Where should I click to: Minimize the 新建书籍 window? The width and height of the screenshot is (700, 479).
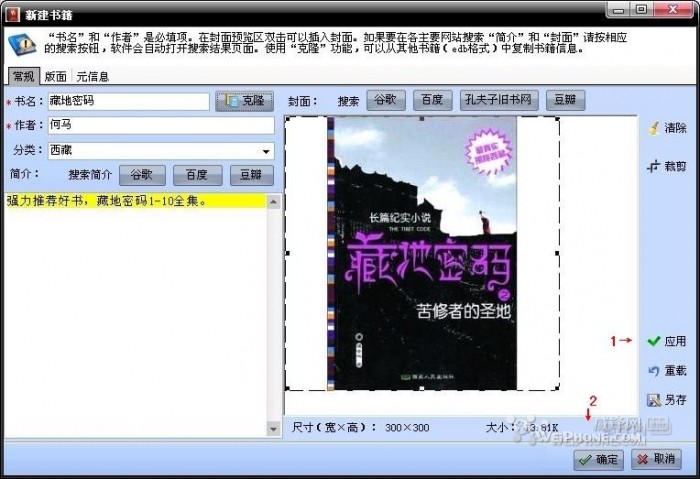click(x=618, y=9)
